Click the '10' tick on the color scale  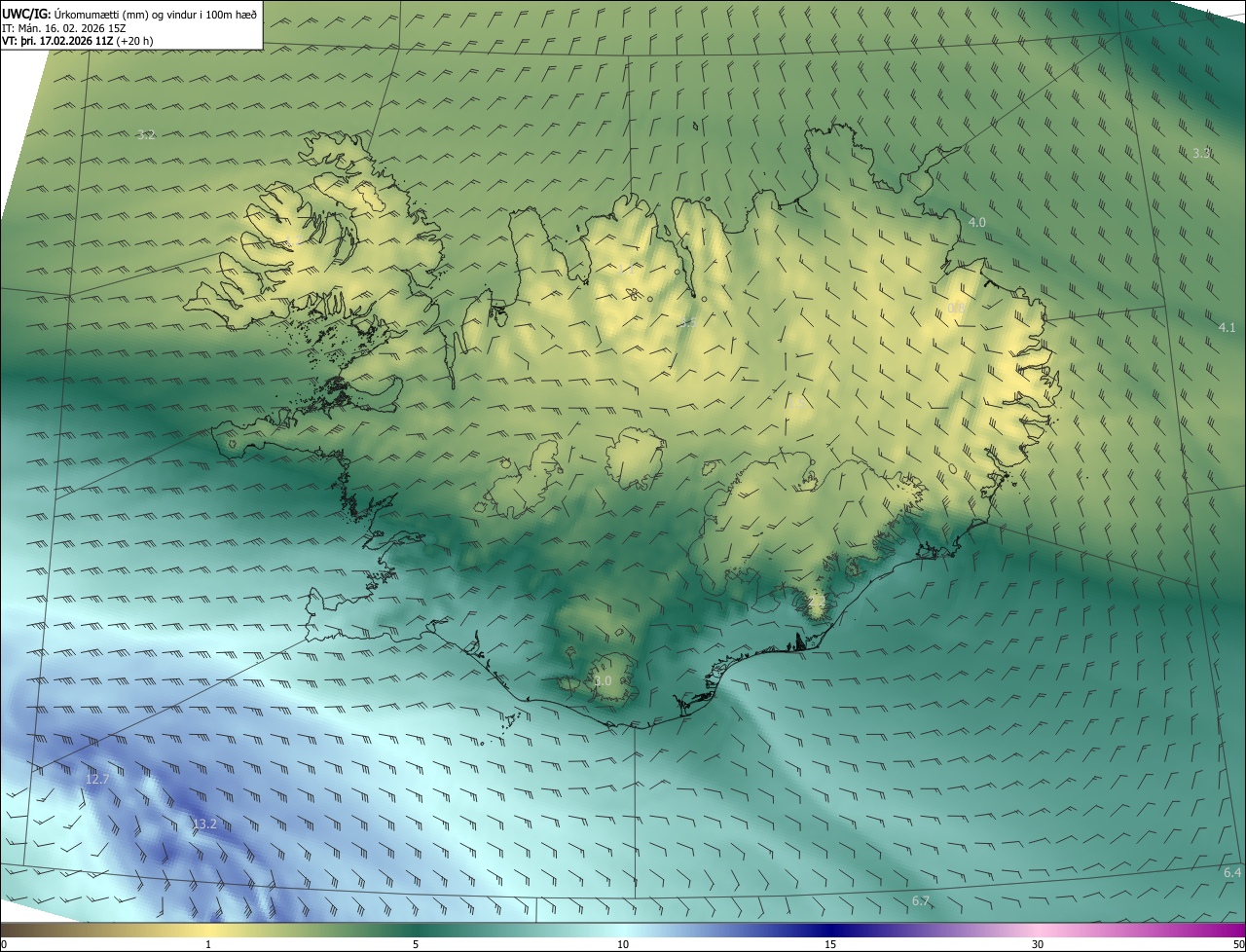pos(623,945)
